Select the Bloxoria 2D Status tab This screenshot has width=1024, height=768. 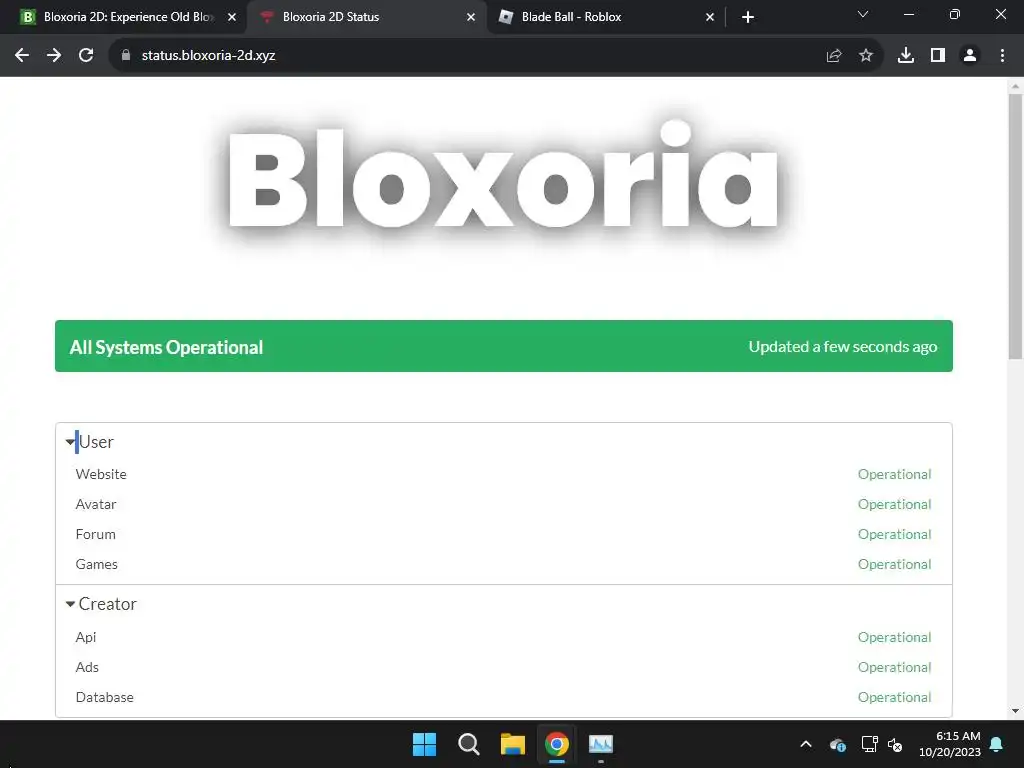coord(366,17)
